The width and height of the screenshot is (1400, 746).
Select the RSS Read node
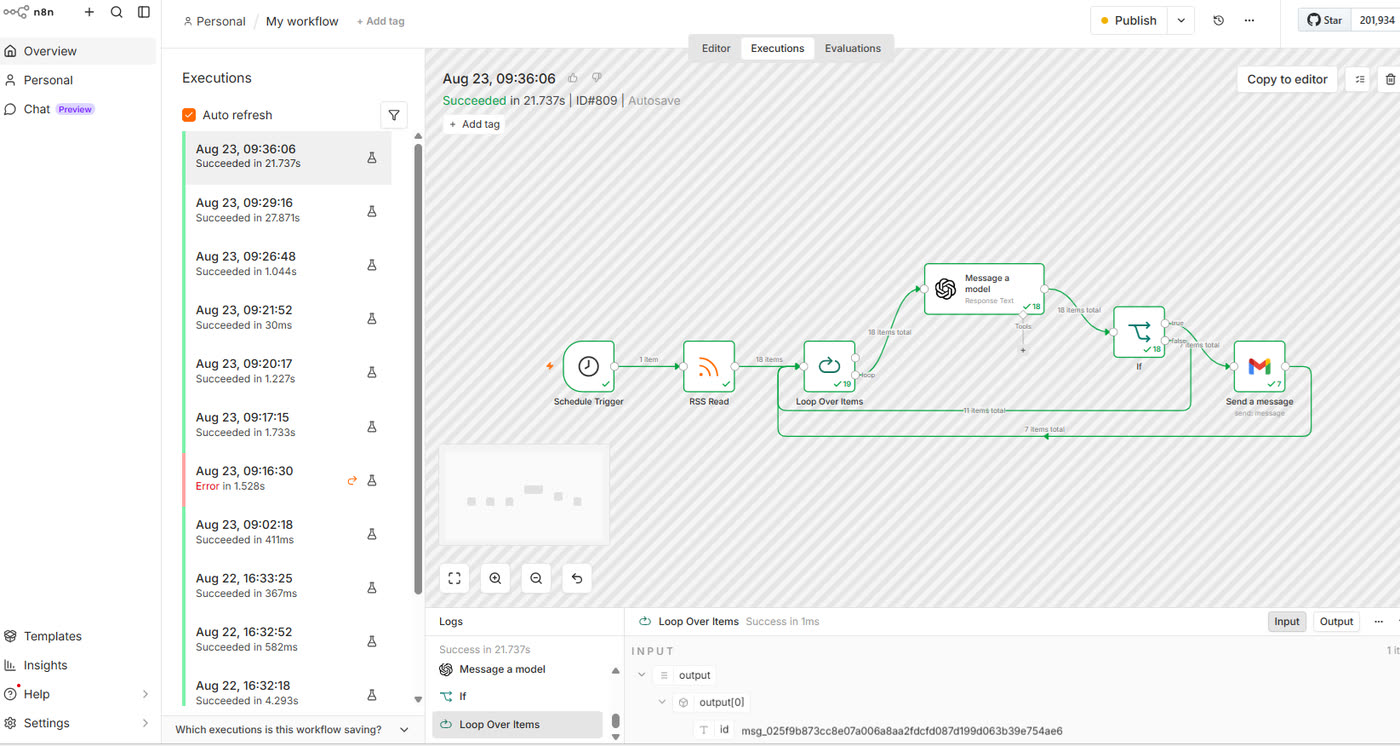tap(709, 366)
